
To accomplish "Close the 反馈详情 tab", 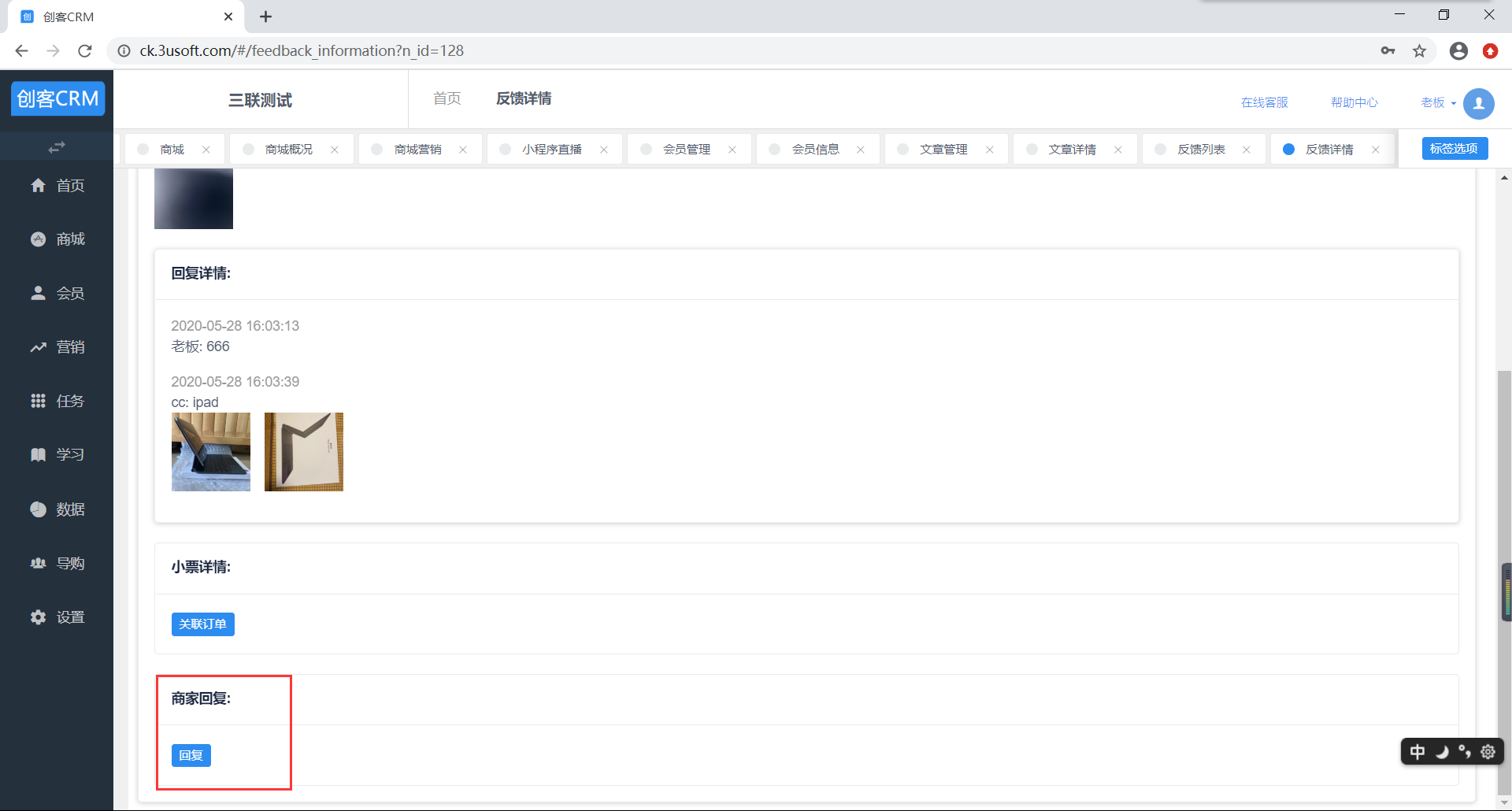I will (1376, 150).
